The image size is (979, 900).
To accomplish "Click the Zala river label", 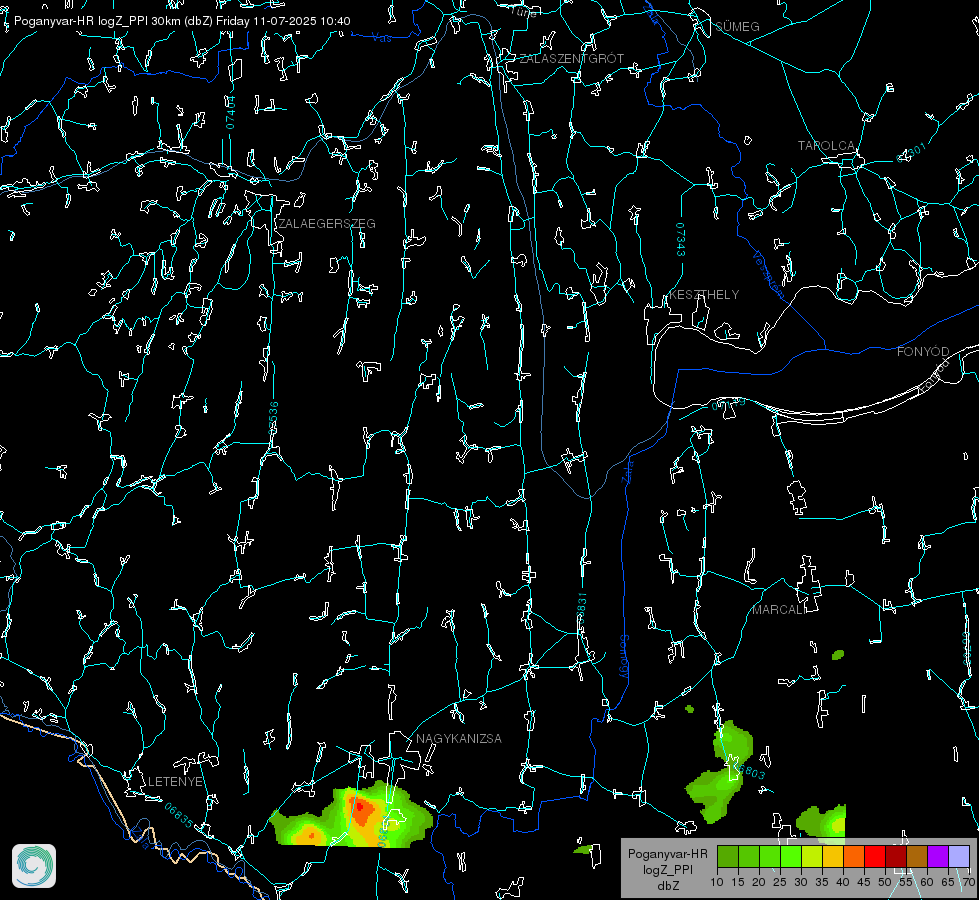I will [627, 472].
